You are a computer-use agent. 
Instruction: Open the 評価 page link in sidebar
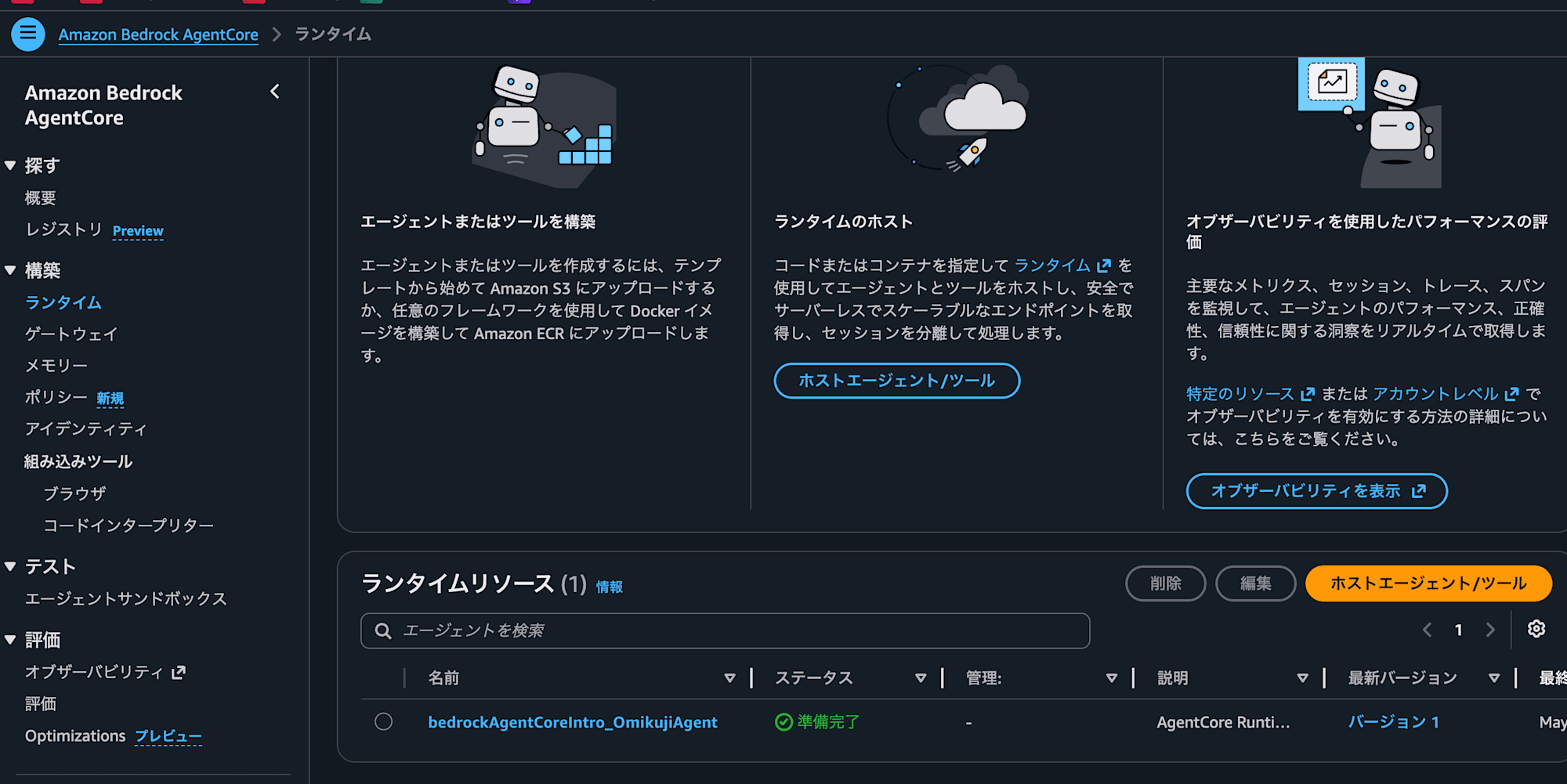point(41,704)
